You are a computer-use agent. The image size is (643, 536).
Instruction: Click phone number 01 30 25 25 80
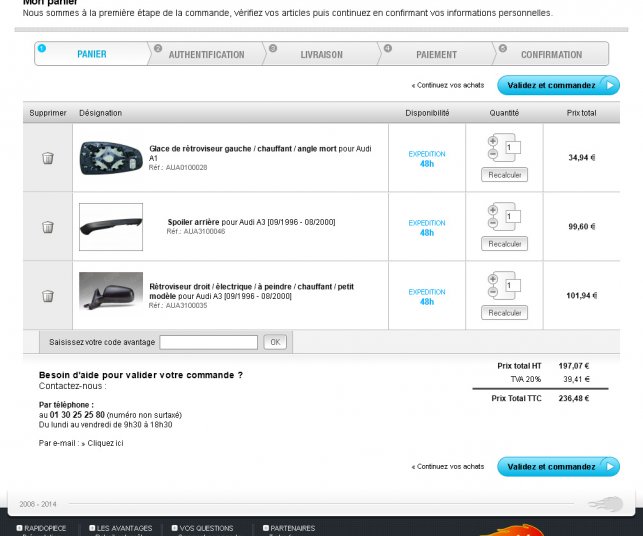[77, 415]
